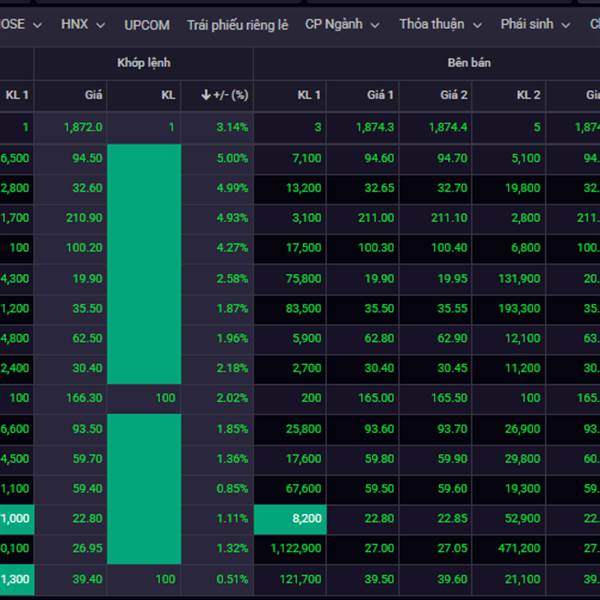600x600 pixels.
Task: Click the KL 2 column header
Action: tap(528, 95)
